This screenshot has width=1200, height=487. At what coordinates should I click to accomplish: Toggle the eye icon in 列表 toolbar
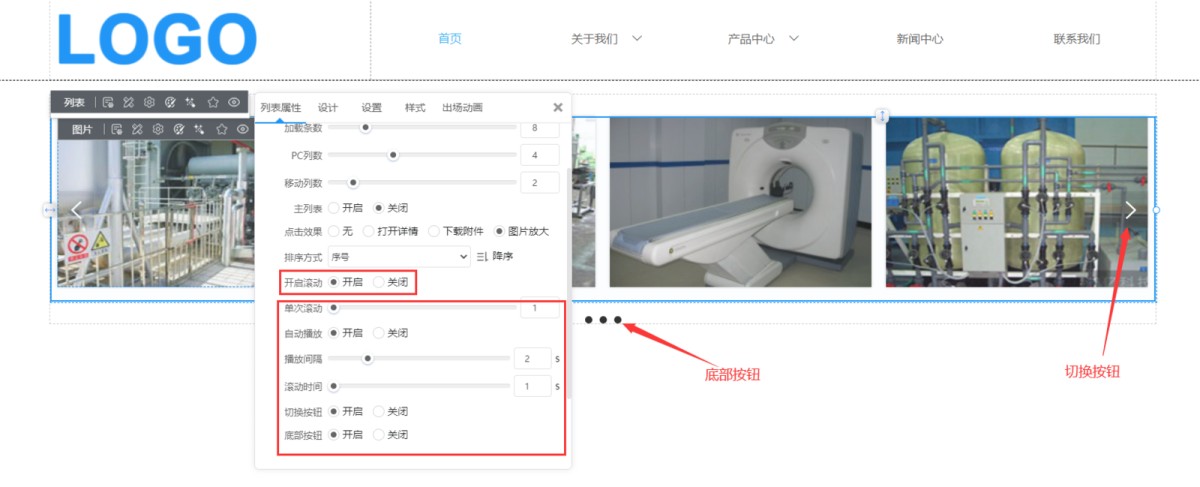234,102
